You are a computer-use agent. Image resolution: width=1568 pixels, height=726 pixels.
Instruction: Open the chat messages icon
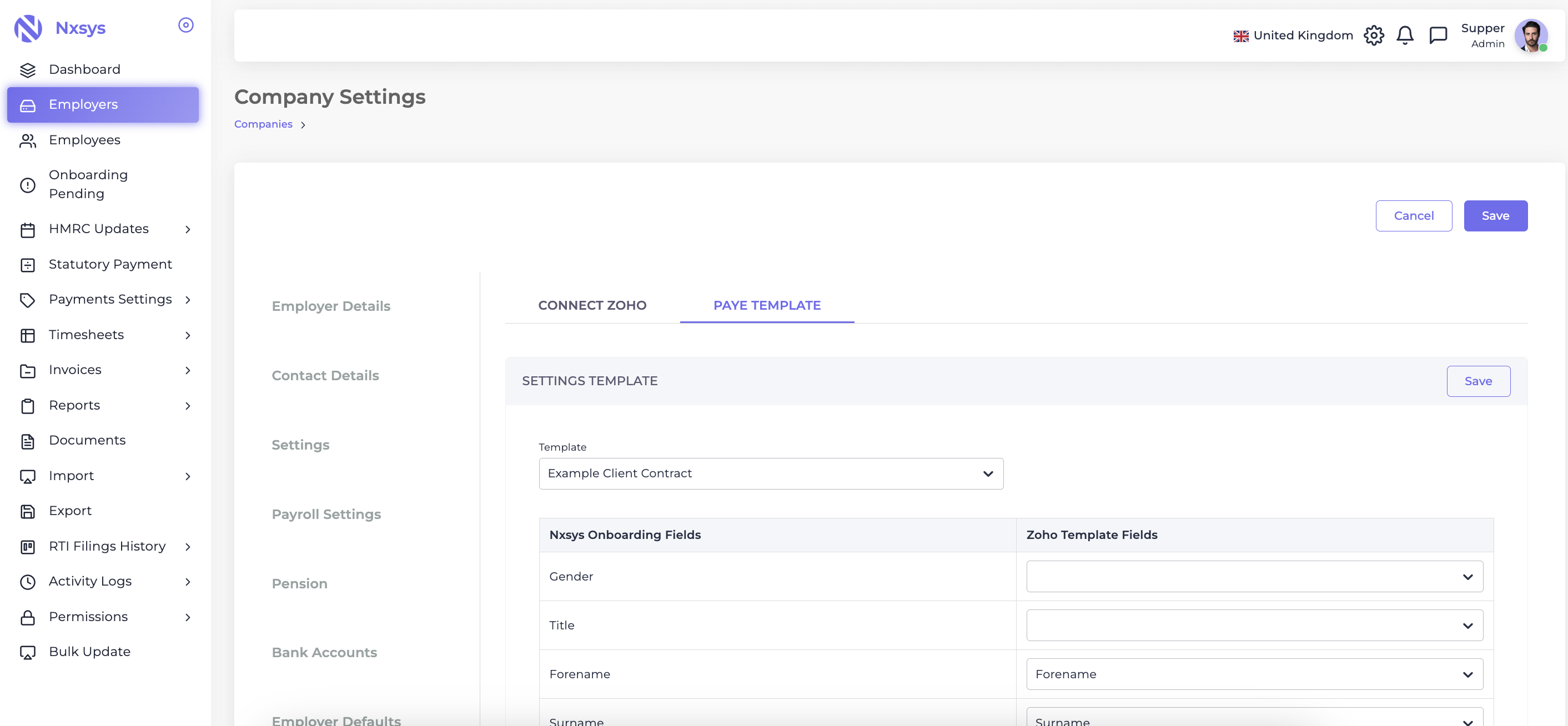pyautogui.click(x=1438, y=36)
